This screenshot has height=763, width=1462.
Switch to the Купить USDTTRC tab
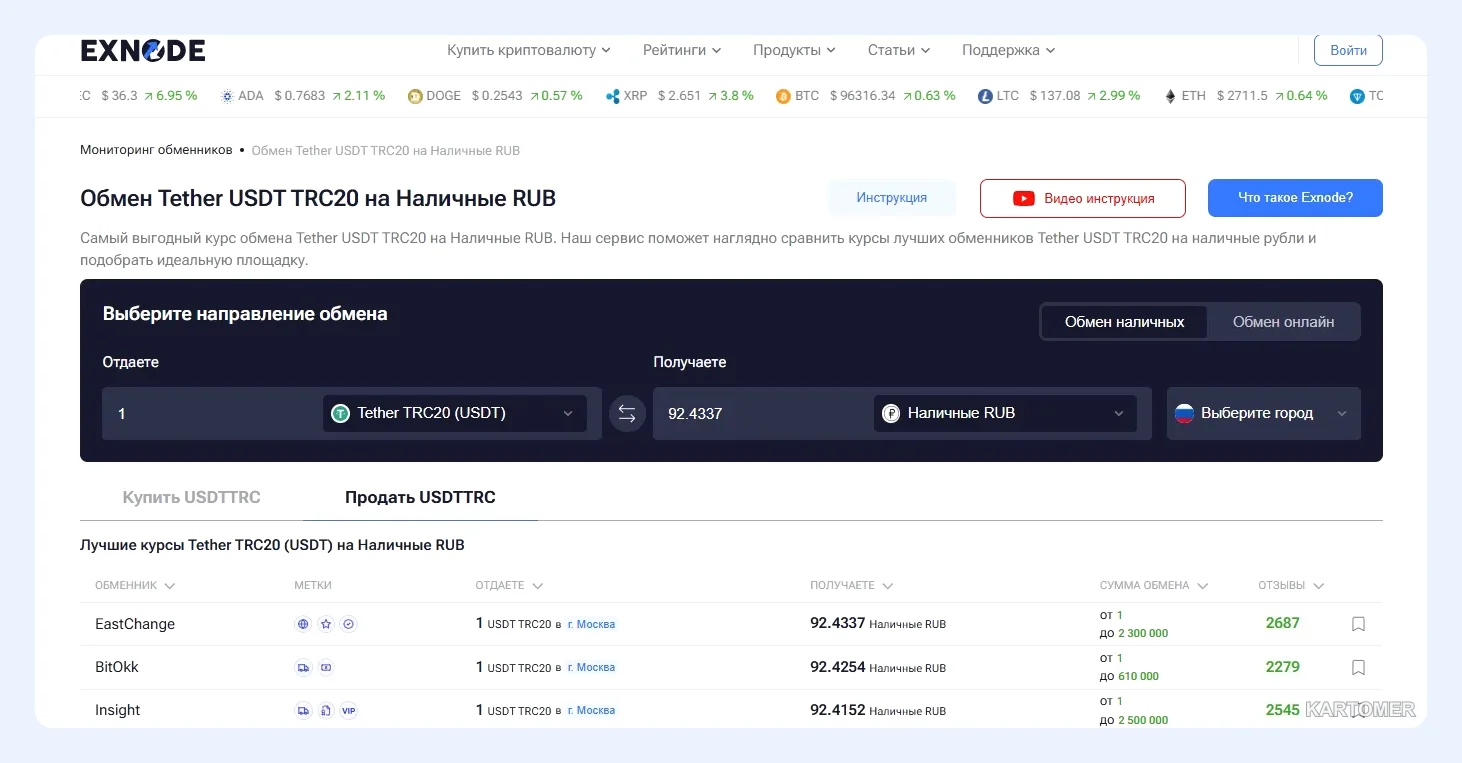point(191,497)
